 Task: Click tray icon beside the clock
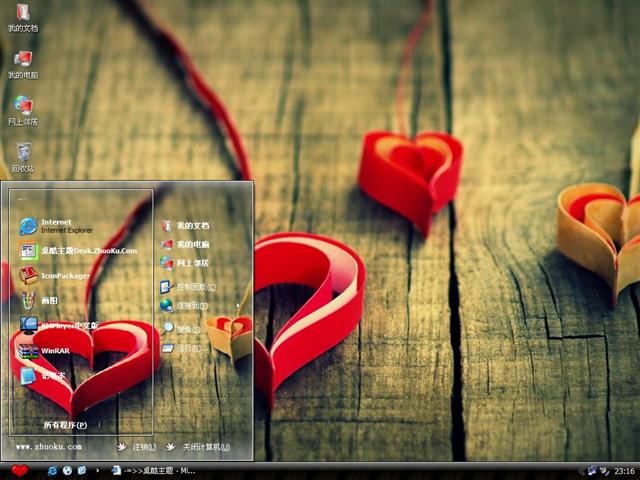(605, 471)
